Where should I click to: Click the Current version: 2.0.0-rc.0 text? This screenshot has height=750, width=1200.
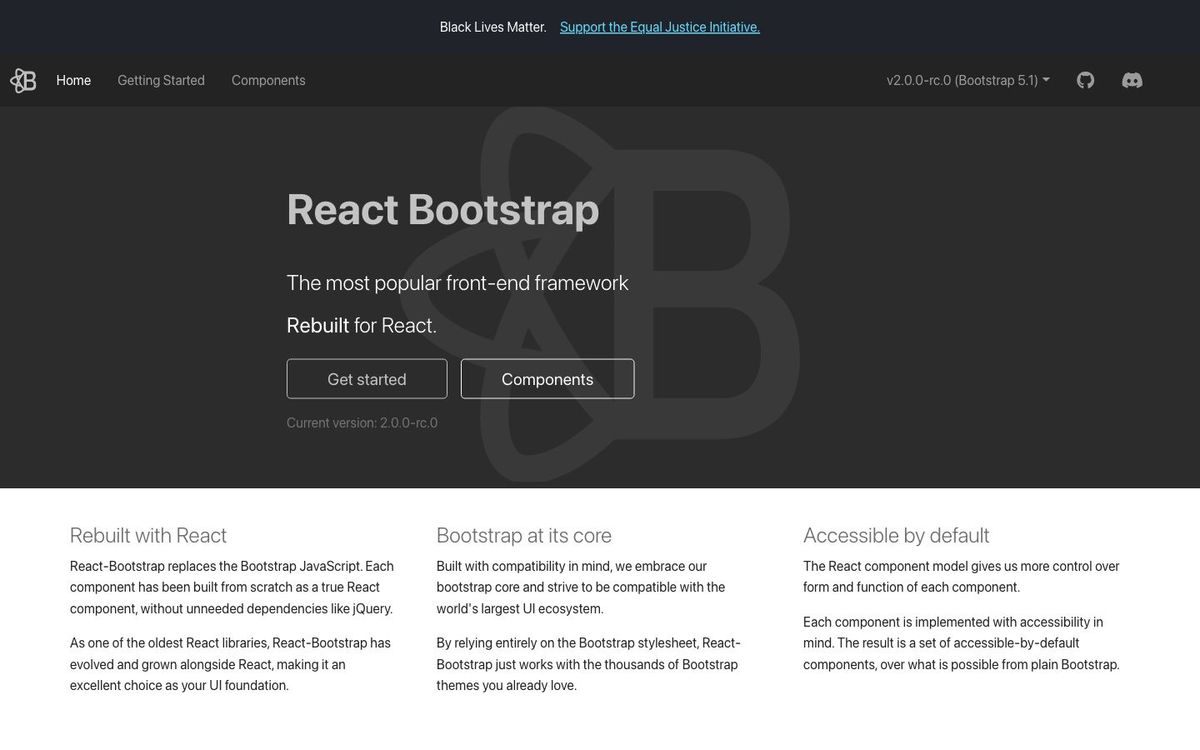(x=362, y=422)
